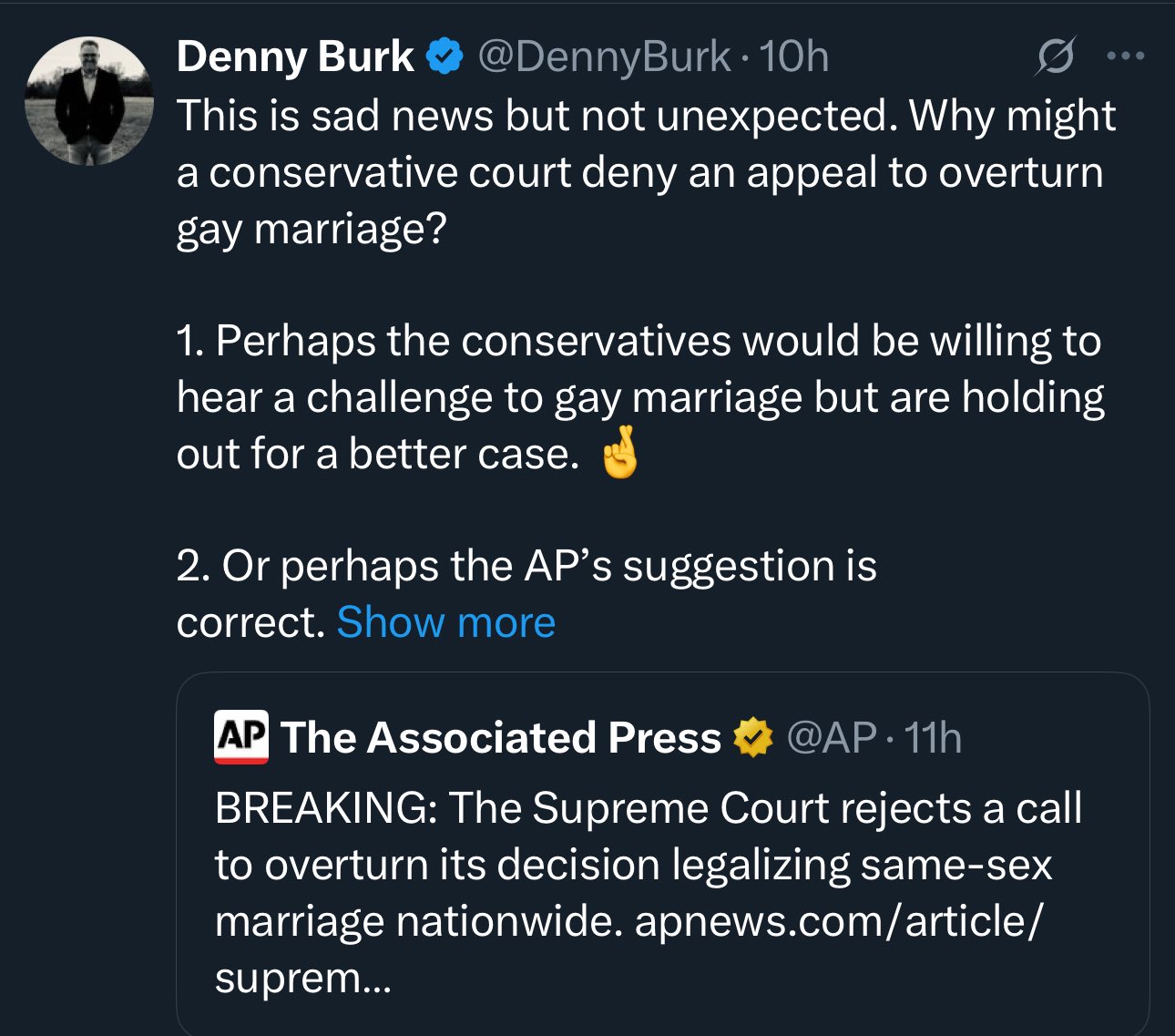1175x1036 pixels.
Task: Click the 10h timestamp on the tweet
Action: 793,57
